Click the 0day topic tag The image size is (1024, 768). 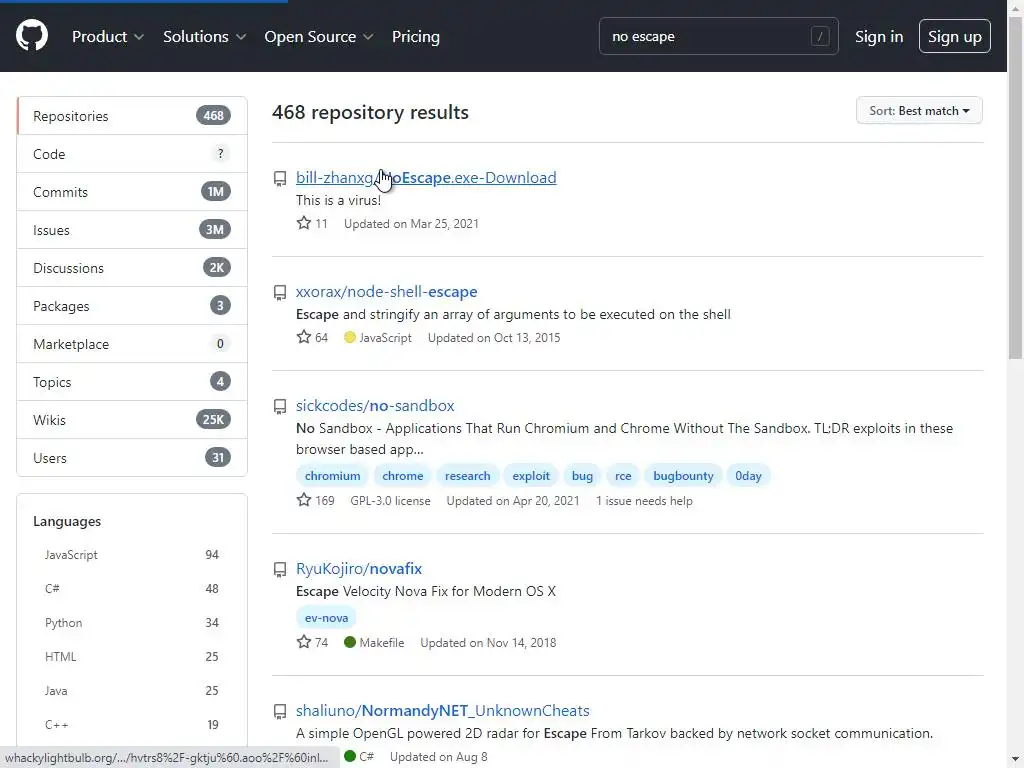(x=748, y=475)
